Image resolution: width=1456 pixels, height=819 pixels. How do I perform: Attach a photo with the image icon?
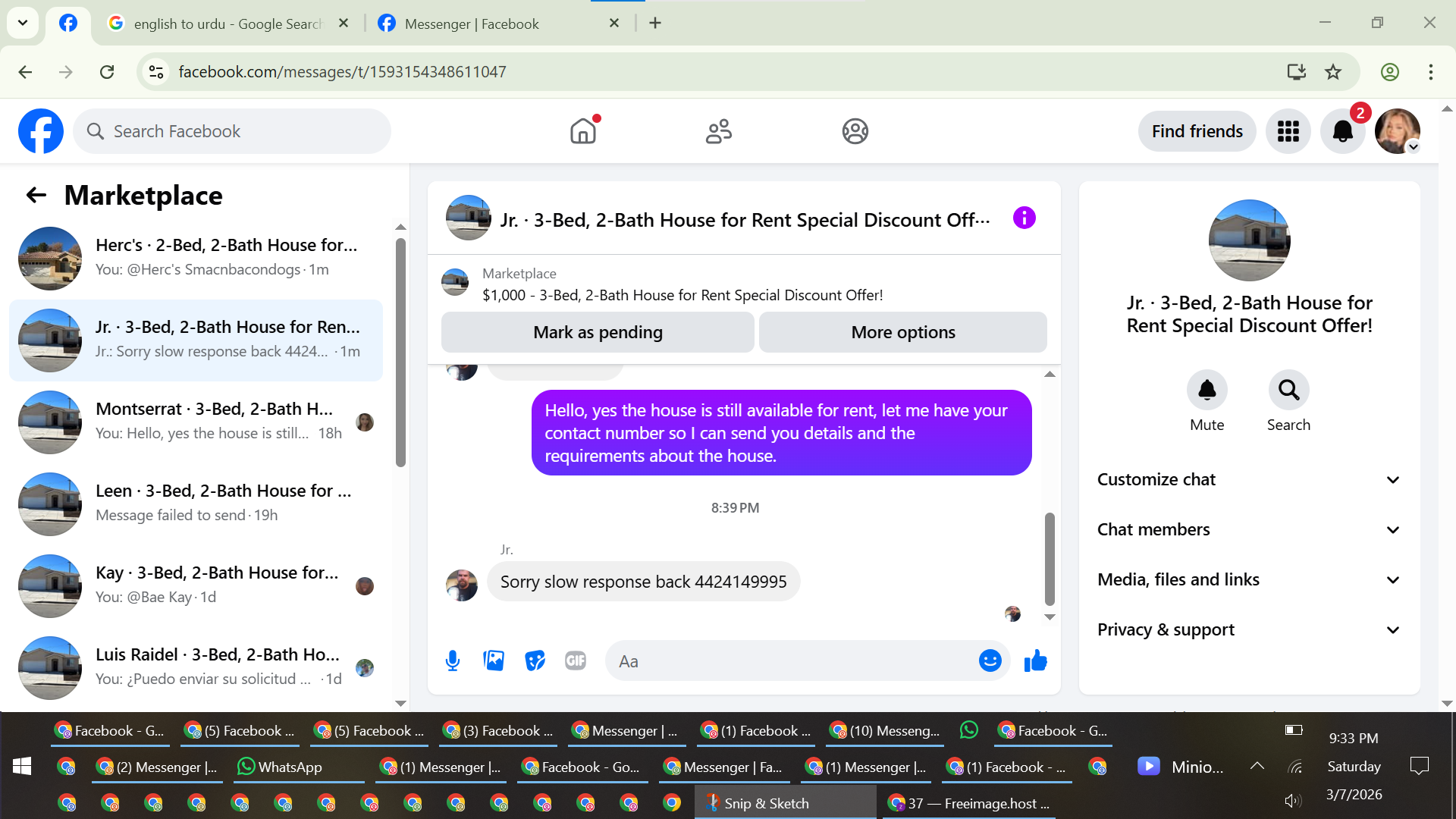coord(494,661)
